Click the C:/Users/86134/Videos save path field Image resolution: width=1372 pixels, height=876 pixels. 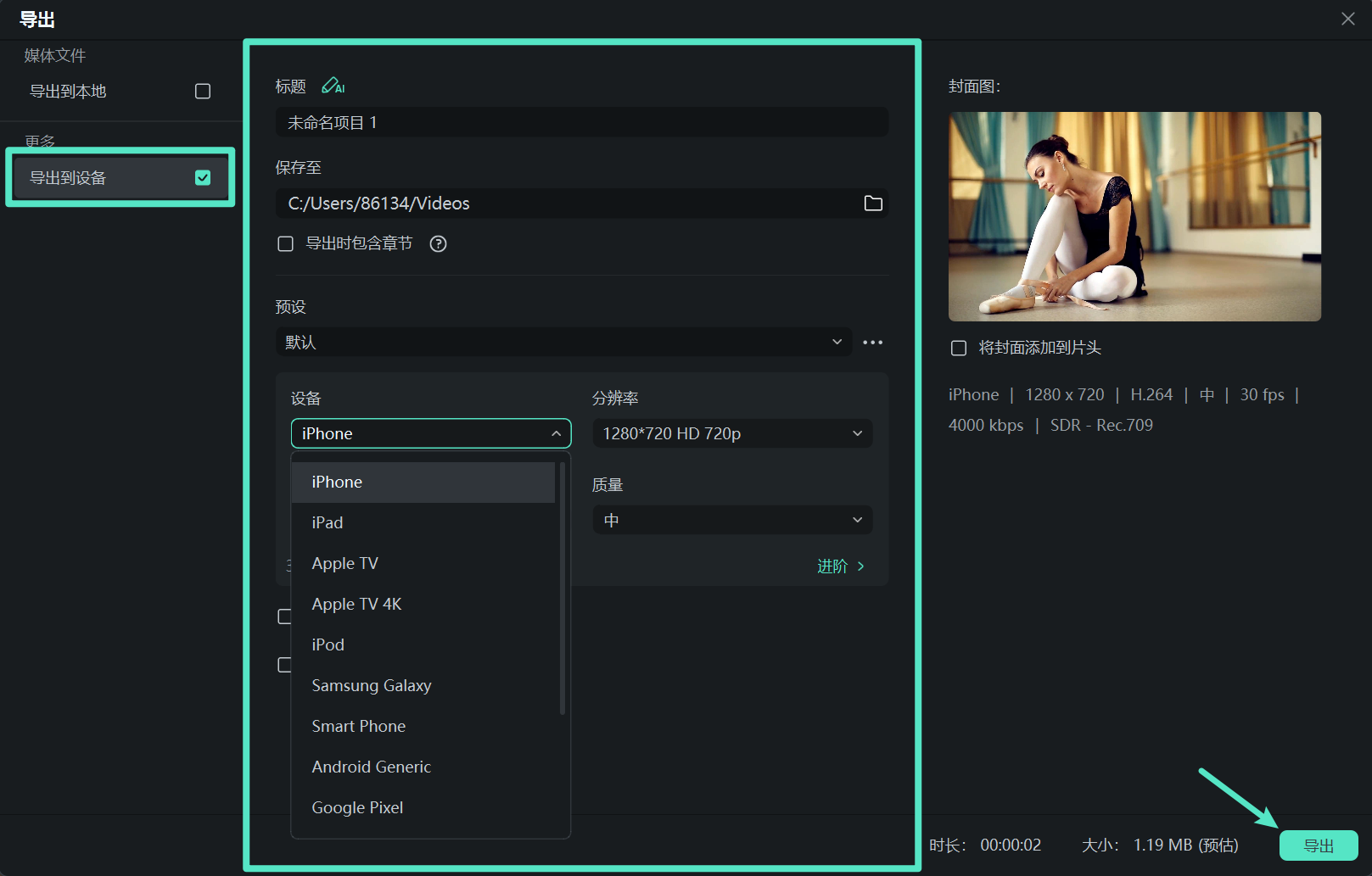click(x=582, y=204)
